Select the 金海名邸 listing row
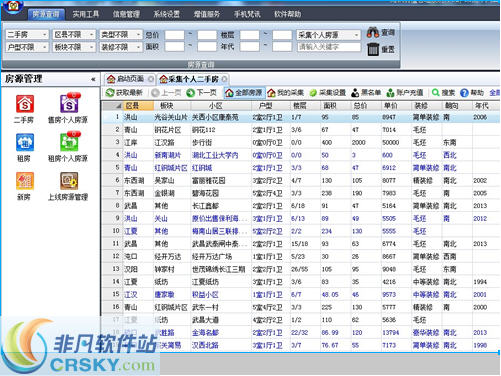Screen dimensions: 501x376 tap(301, 332)
